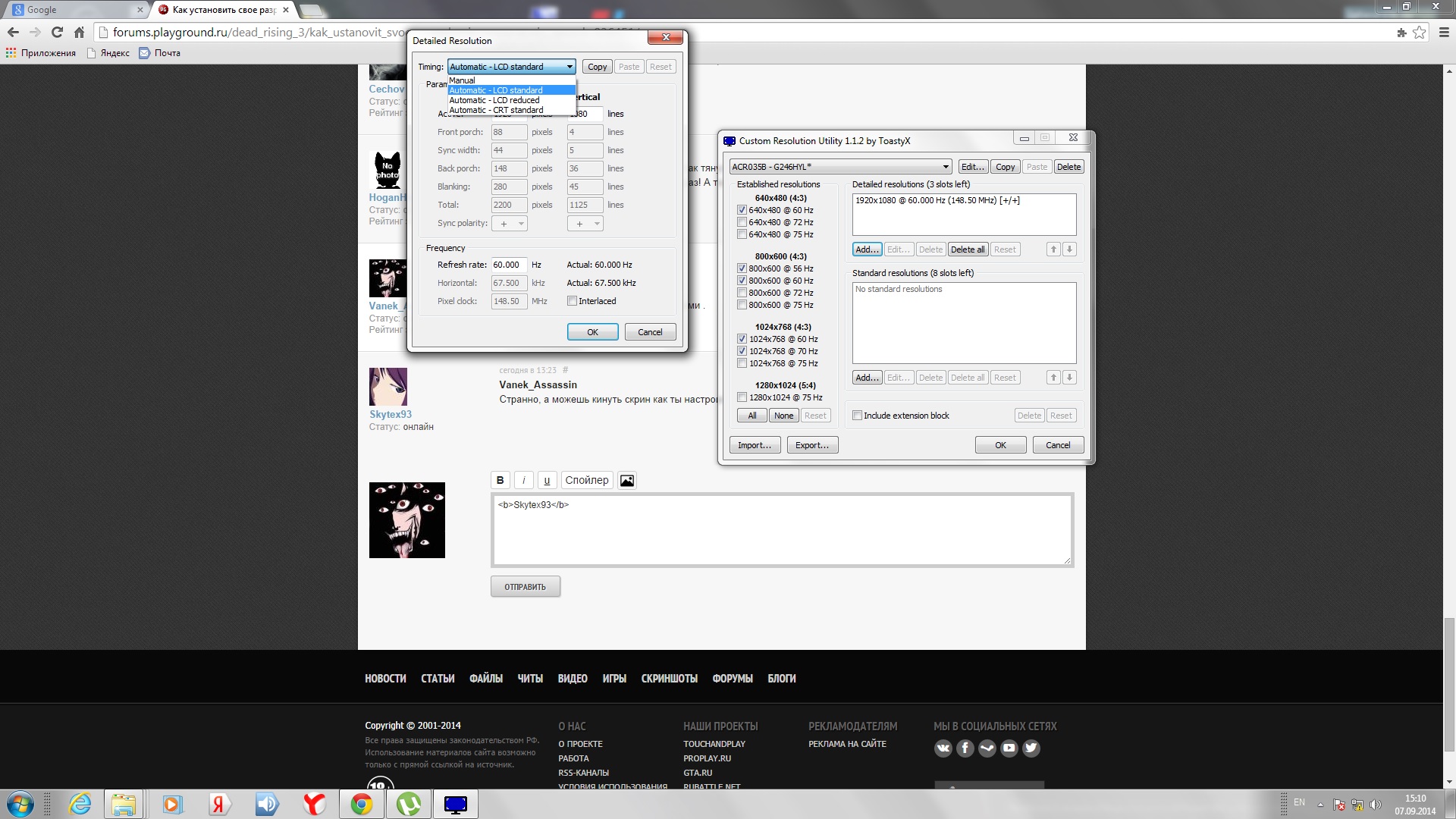
Task: Check the Interlaced option
Action: (x=573, y=301)
